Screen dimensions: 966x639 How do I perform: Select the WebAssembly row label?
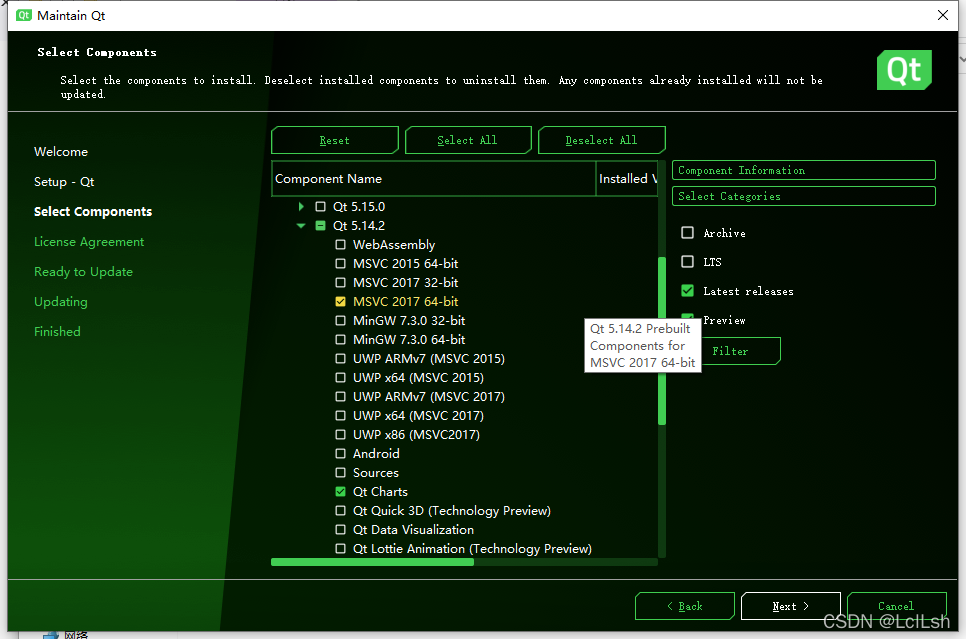click(x=394, y=245)
